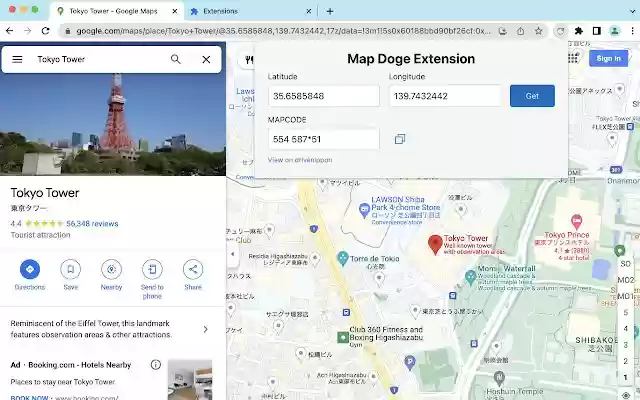
Task: Click the red Tokyo Tower map pin
Action: click(x=435, y=244)
